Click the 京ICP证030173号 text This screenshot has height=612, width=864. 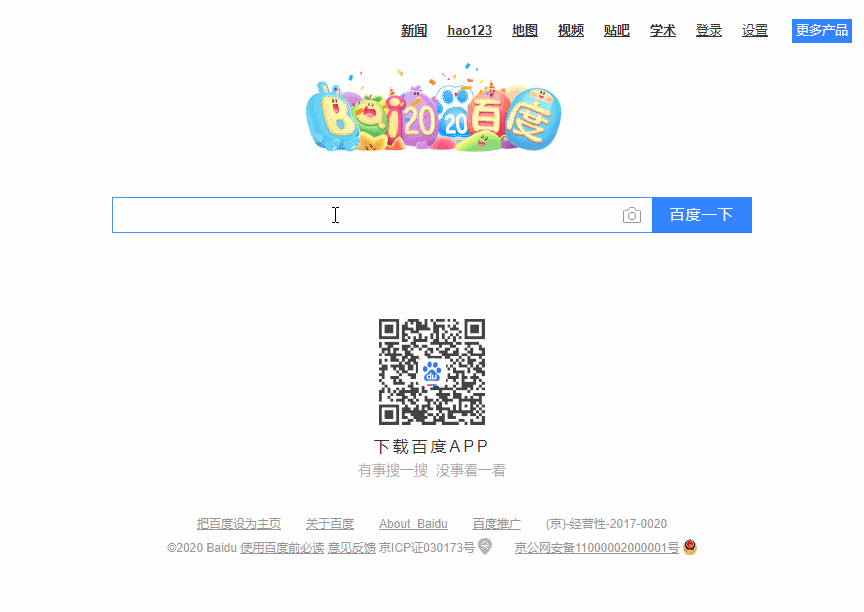[426, 548]
